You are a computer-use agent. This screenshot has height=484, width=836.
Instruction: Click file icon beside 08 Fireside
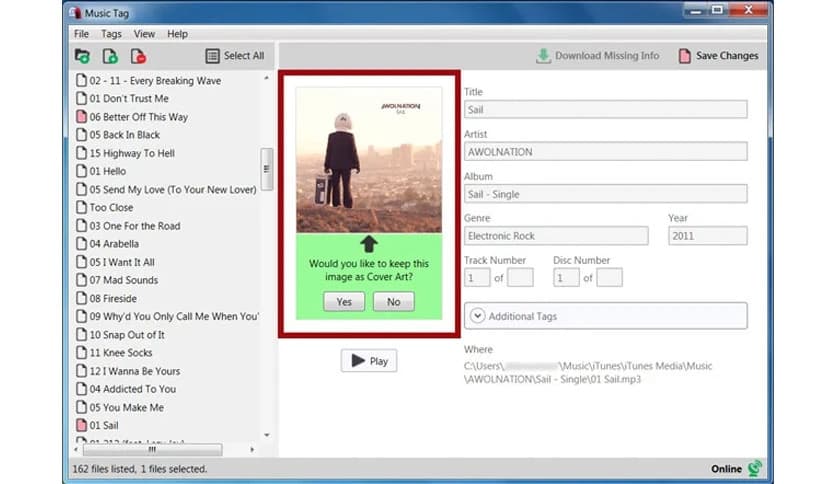81,298
